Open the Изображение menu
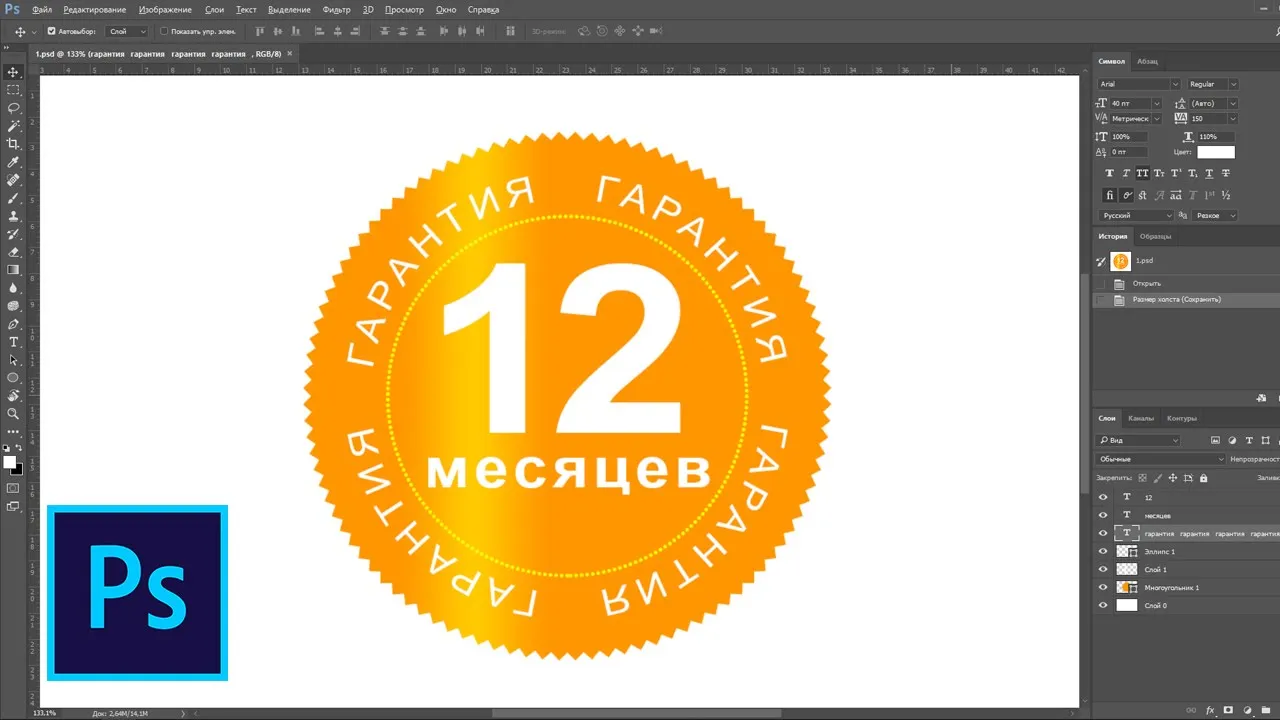Viewport: 1280px width, 720px height. (166, 10)
